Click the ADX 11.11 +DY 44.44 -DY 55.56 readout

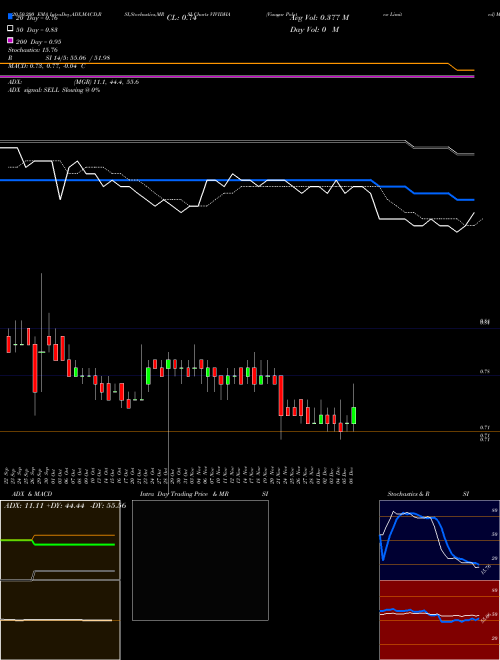65,506
